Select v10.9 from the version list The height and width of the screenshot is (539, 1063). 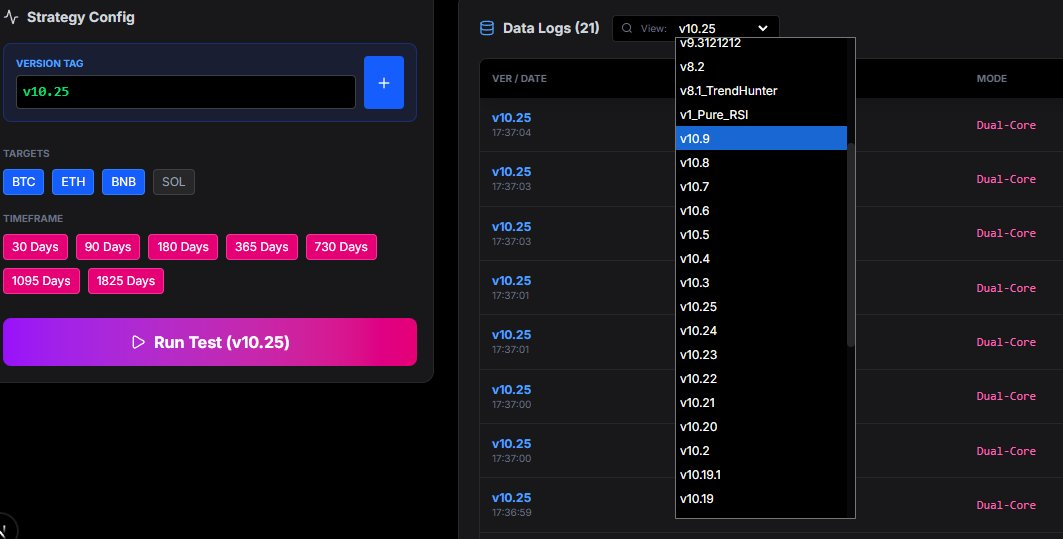click(694, 138)
